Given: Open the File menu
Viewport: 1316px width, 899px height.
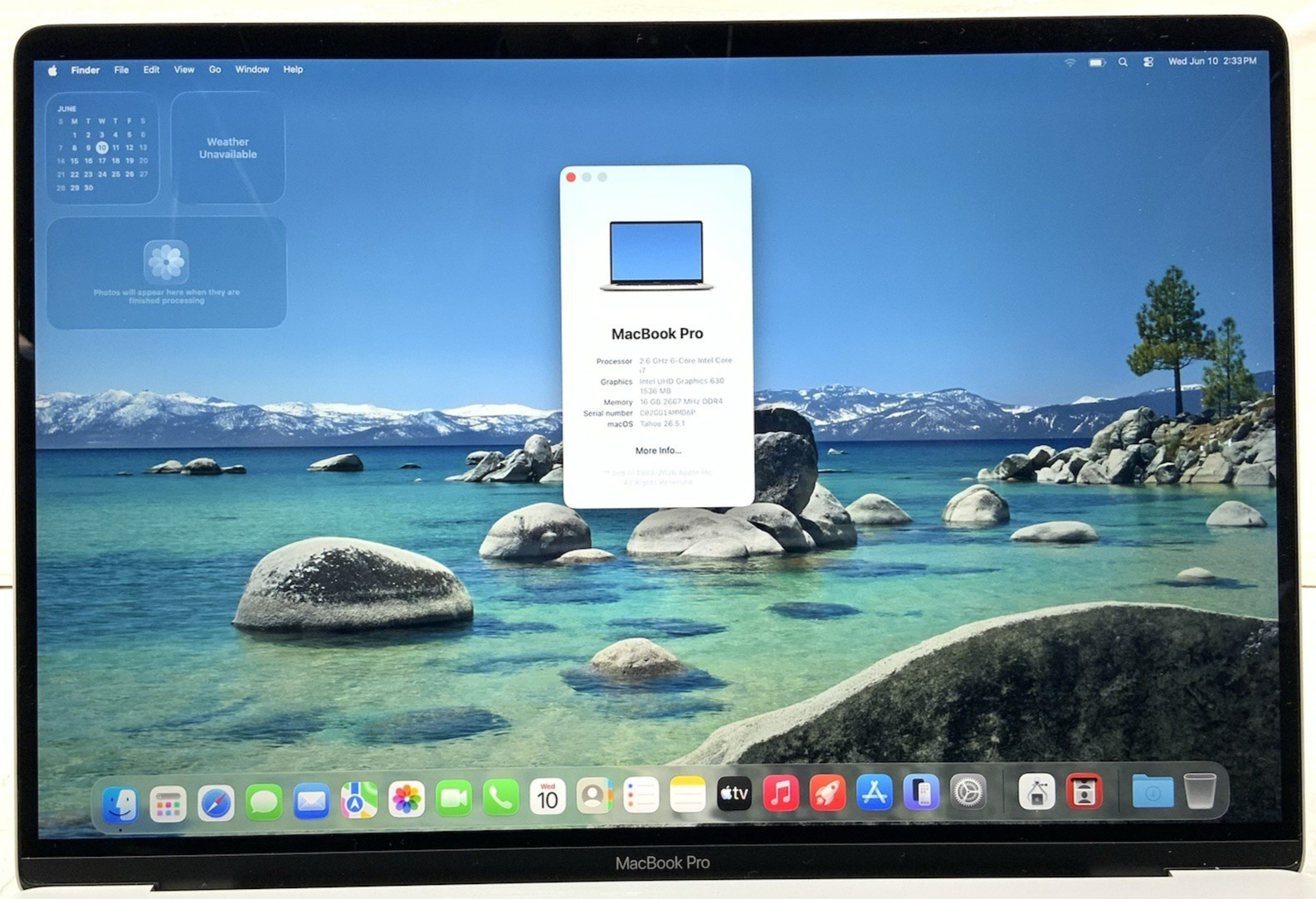Looking at the screenshot, I should tap(121, 70).
